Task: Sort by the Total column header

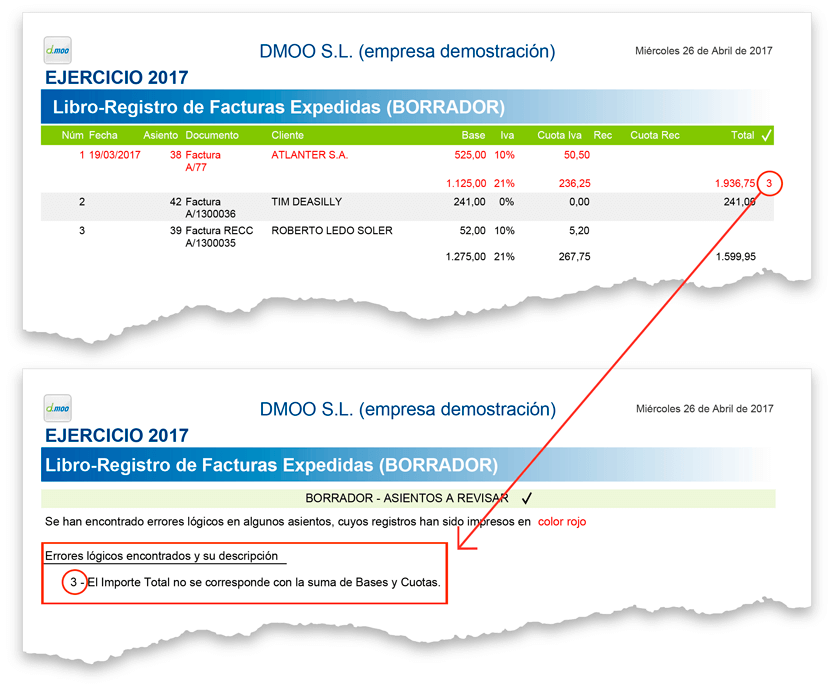Action: [742, 135]
